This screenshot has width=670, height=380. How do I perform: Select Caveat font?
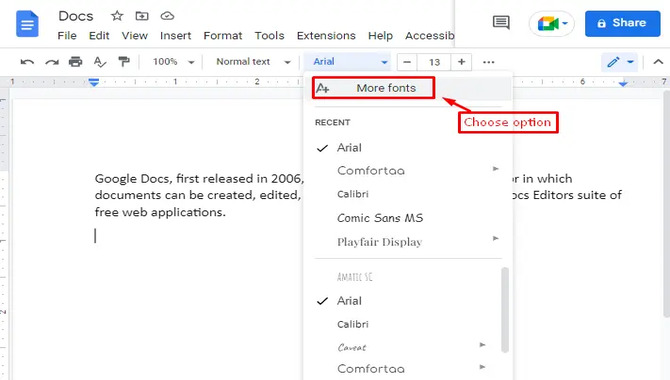(352, 348)
